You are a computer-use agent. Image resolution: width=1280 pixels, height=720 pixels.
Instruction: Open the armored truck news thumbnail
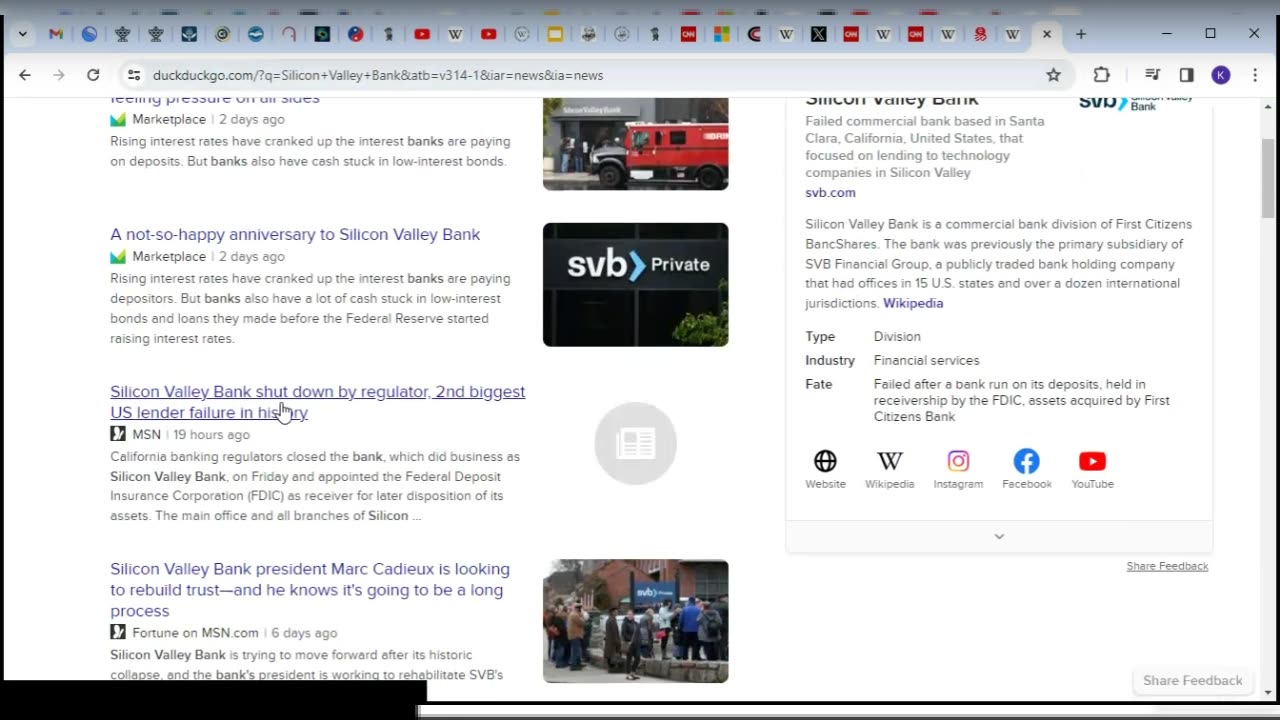(x=636, y=144)
